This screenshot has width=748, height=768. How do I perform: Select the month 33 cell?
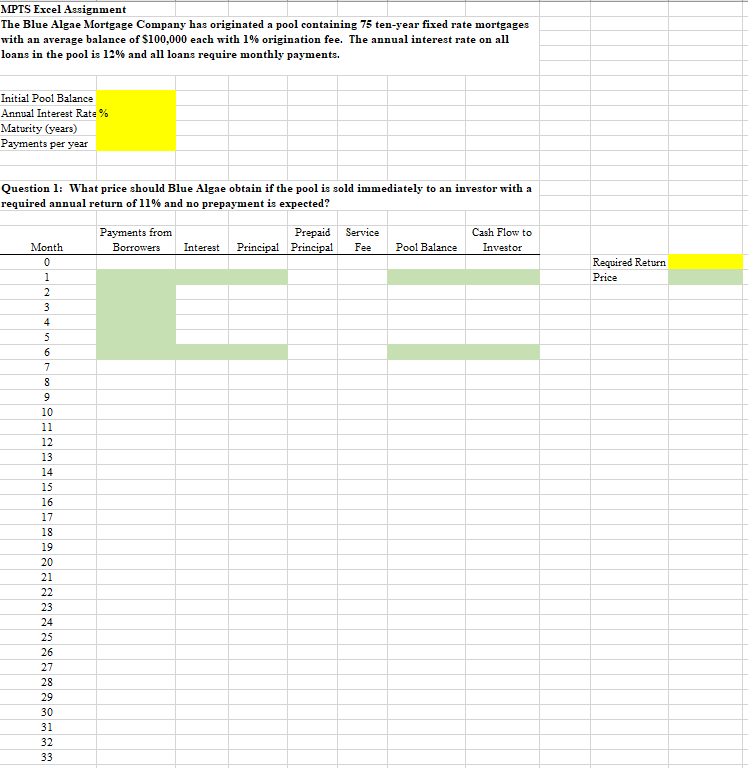point(48,757)
